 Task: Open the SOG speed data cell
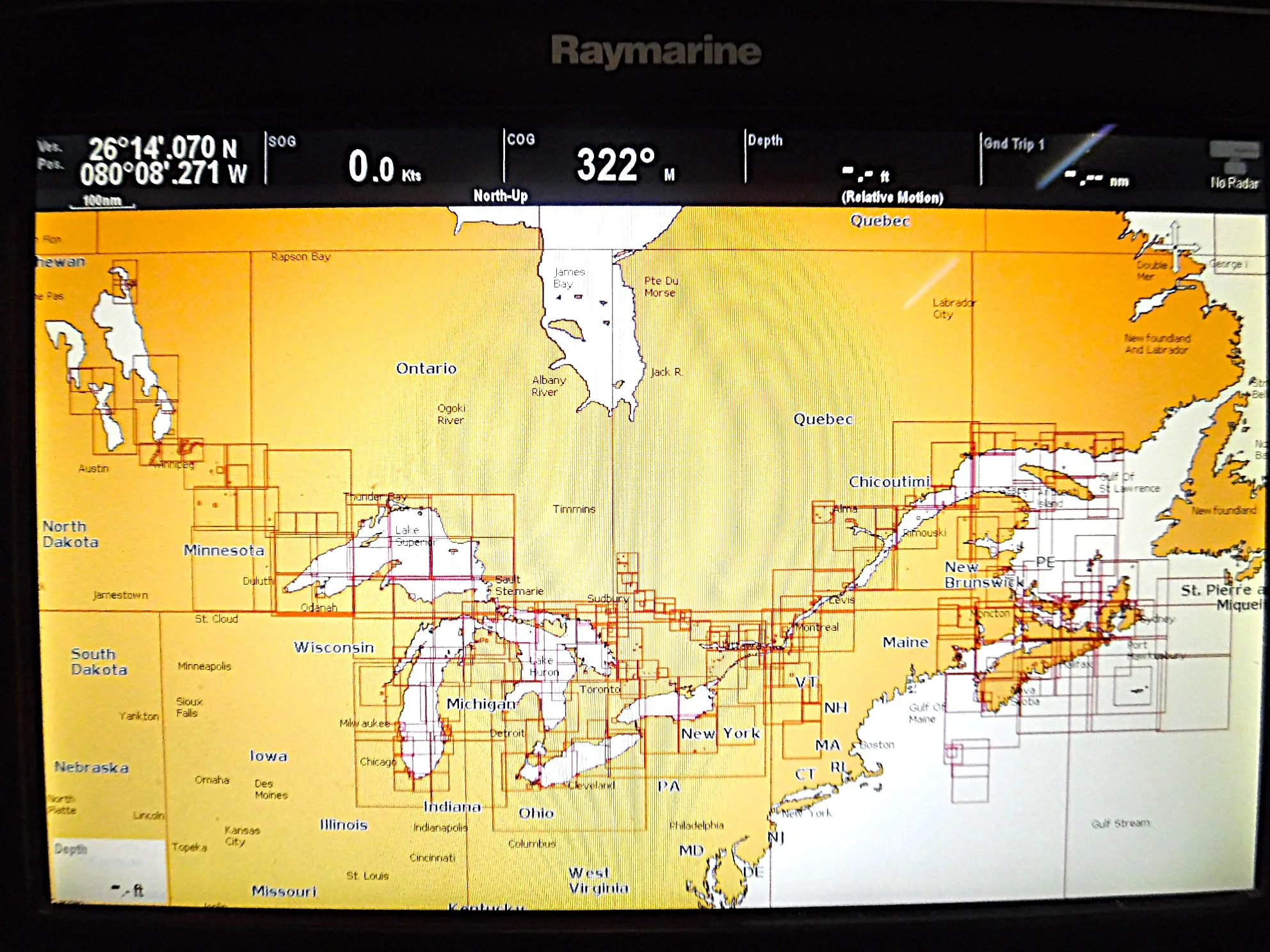pos(384,160)
